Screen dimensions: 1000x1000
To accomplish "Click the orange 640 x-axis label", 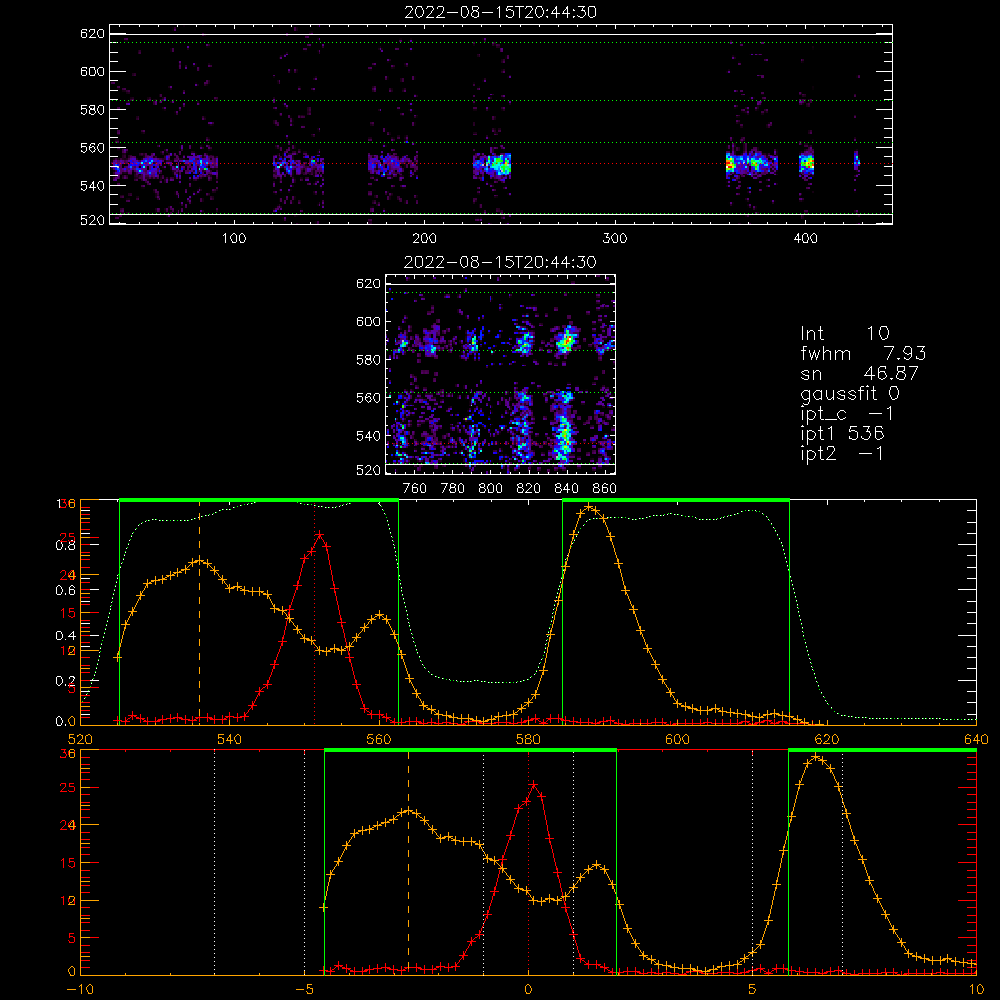I will click(x=976, y=739).
